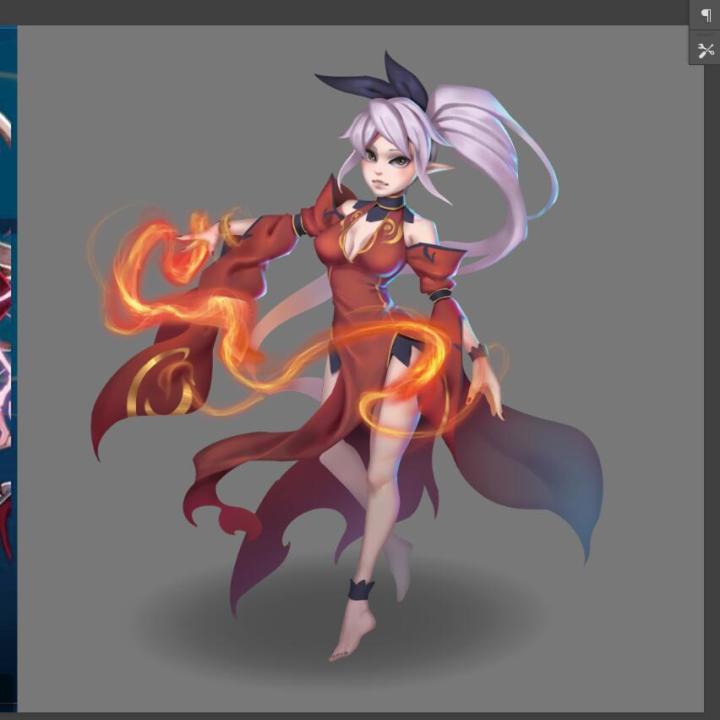Open the Tool Presets panel icon
The height and width of the screenshot is (720, 720).
coord(705,50)
